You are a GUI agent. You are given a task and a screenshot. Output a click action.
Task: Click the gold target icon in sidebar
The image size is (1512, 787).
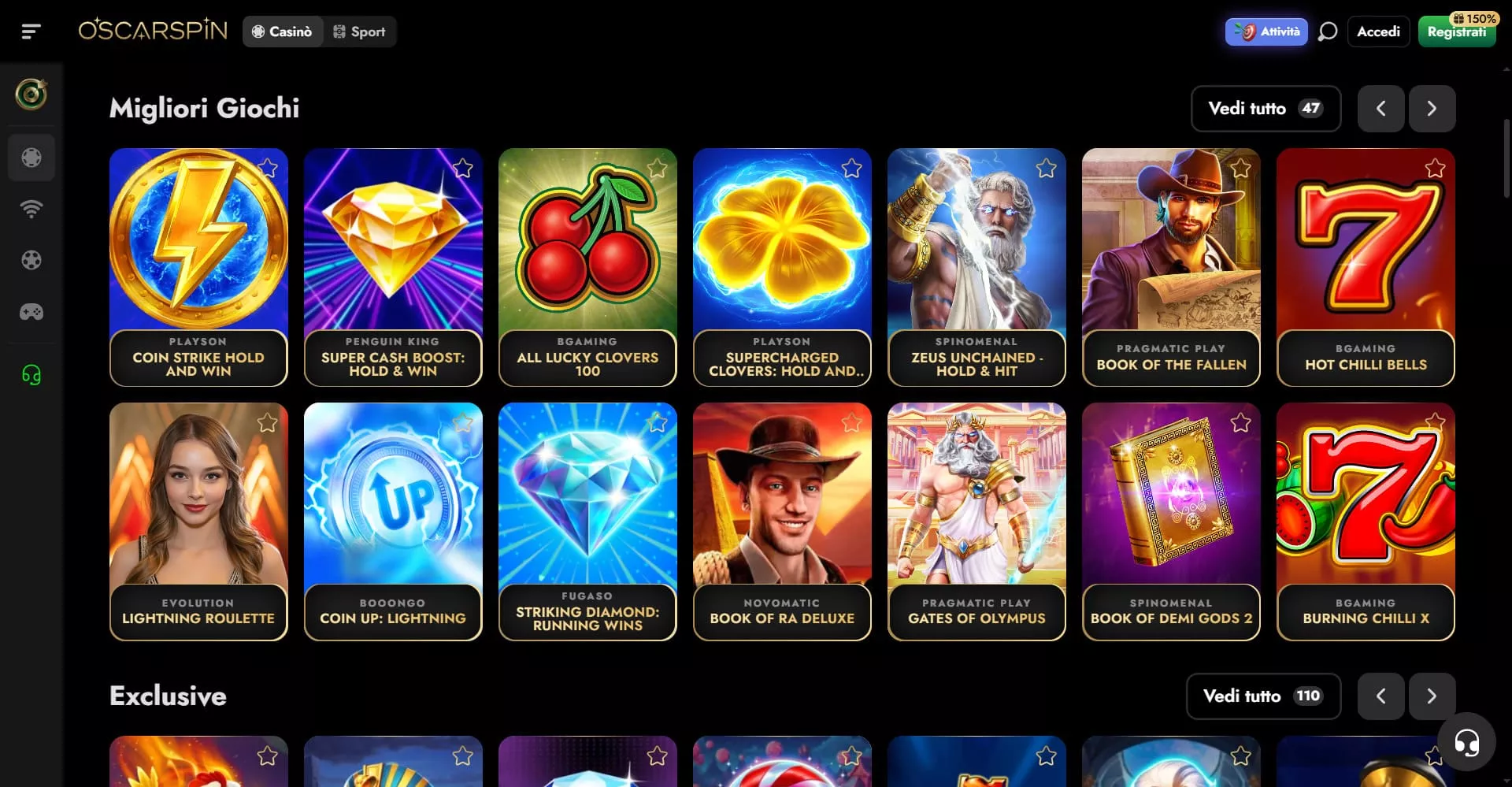[x=31, y=95]
